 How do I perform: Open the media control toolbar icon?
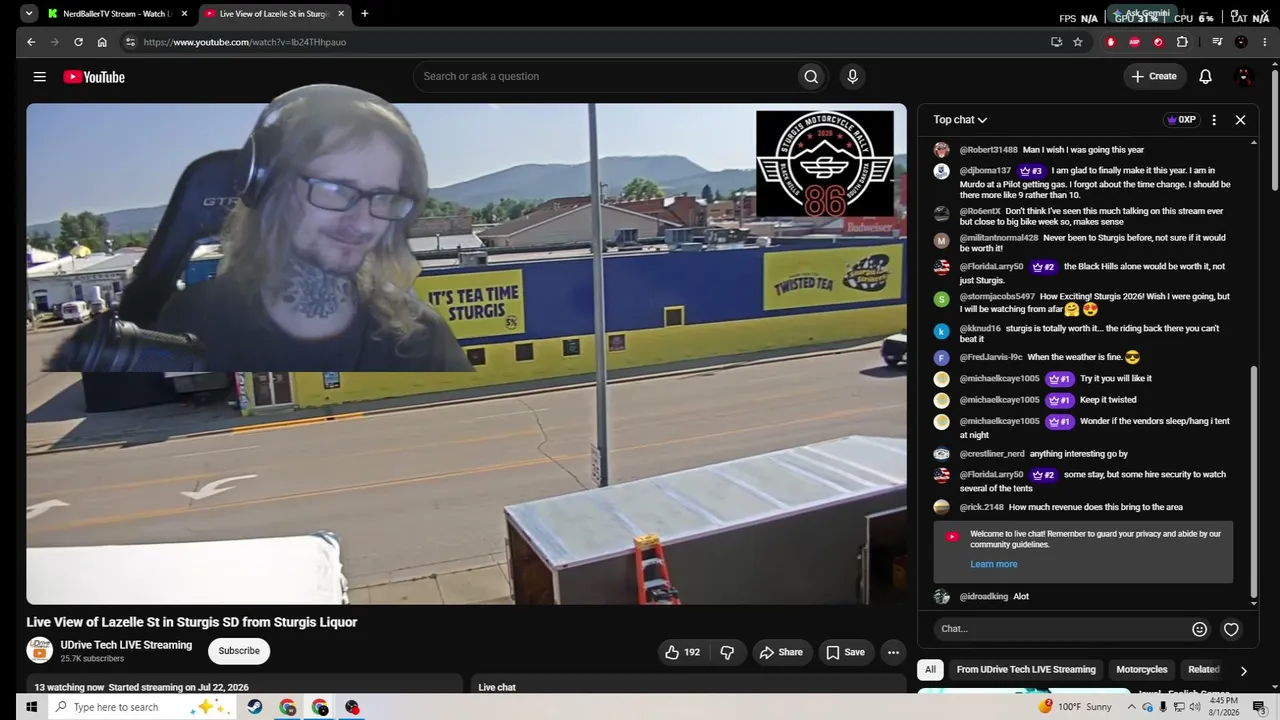coord(1217,42)
